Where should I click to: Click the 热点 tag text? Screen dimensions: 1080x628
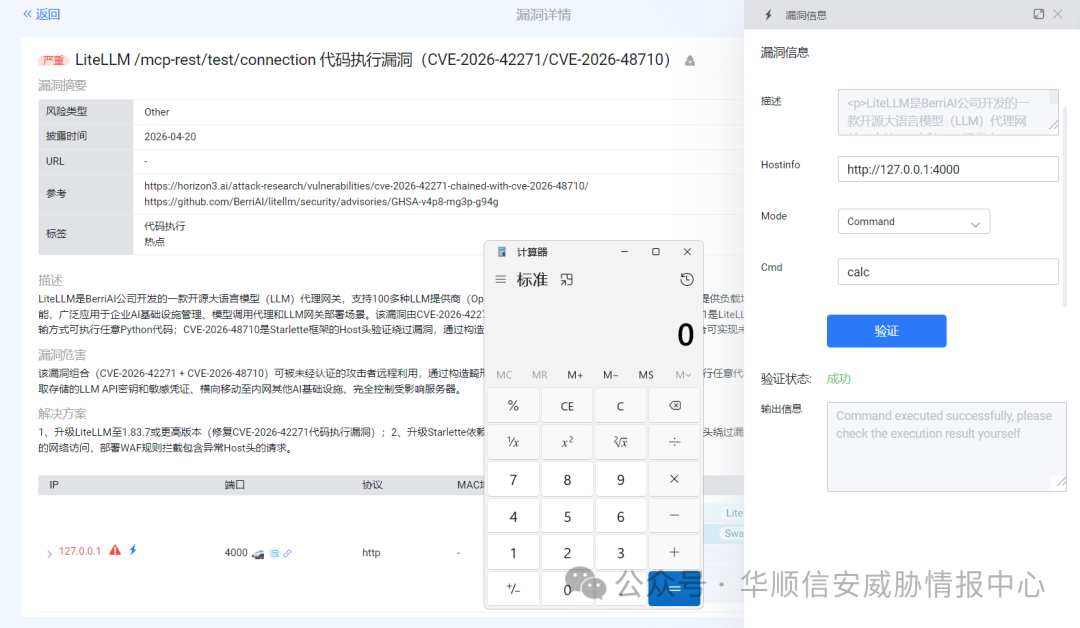click(x=154, y=242)
